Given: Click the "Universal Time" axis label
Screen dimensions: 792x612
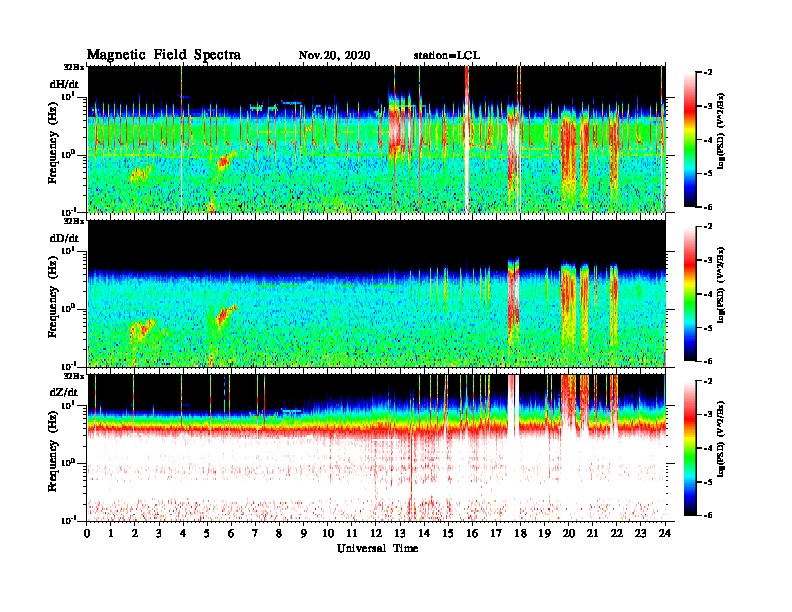Looking at the screenshot, I should point(377,548).
